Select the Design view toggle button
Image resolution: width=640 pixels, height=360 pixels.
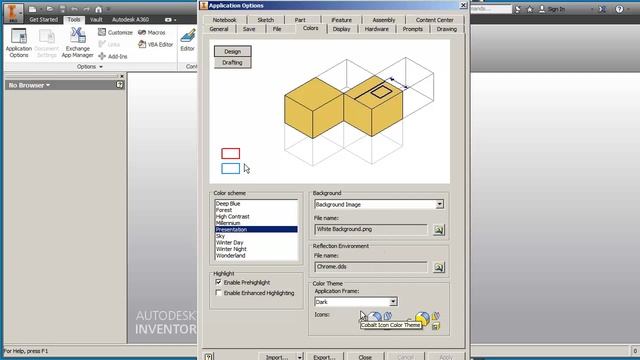tap(233, 51)
